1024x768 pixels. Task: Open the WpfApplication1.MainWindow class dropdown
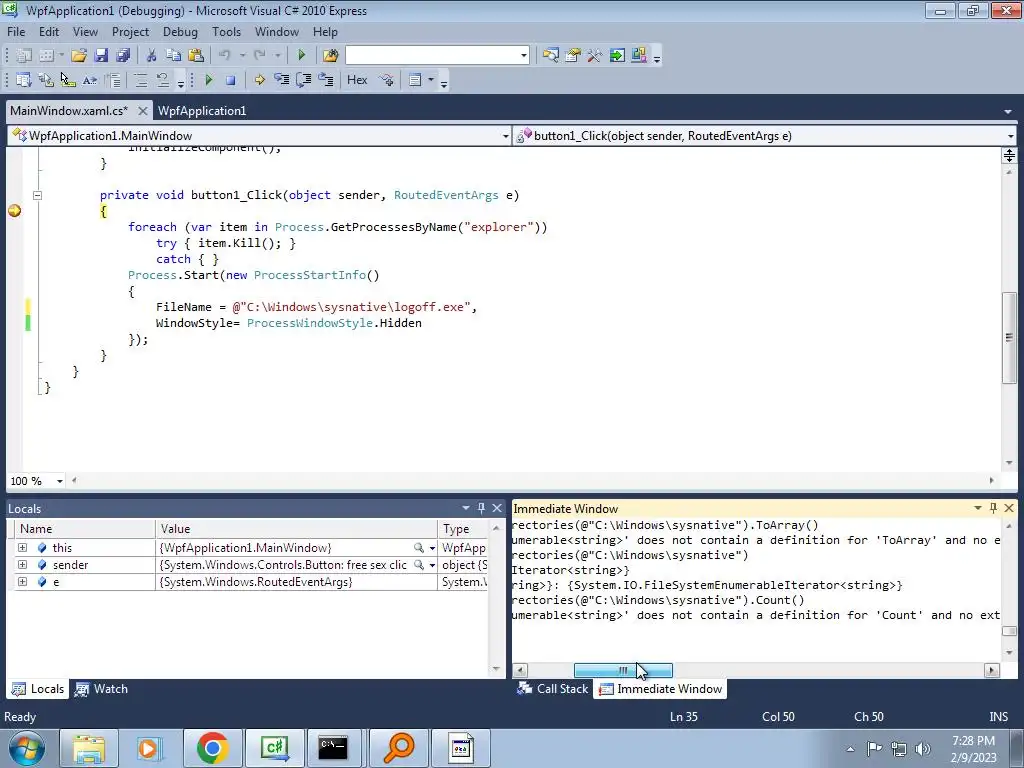click(260, 136)
